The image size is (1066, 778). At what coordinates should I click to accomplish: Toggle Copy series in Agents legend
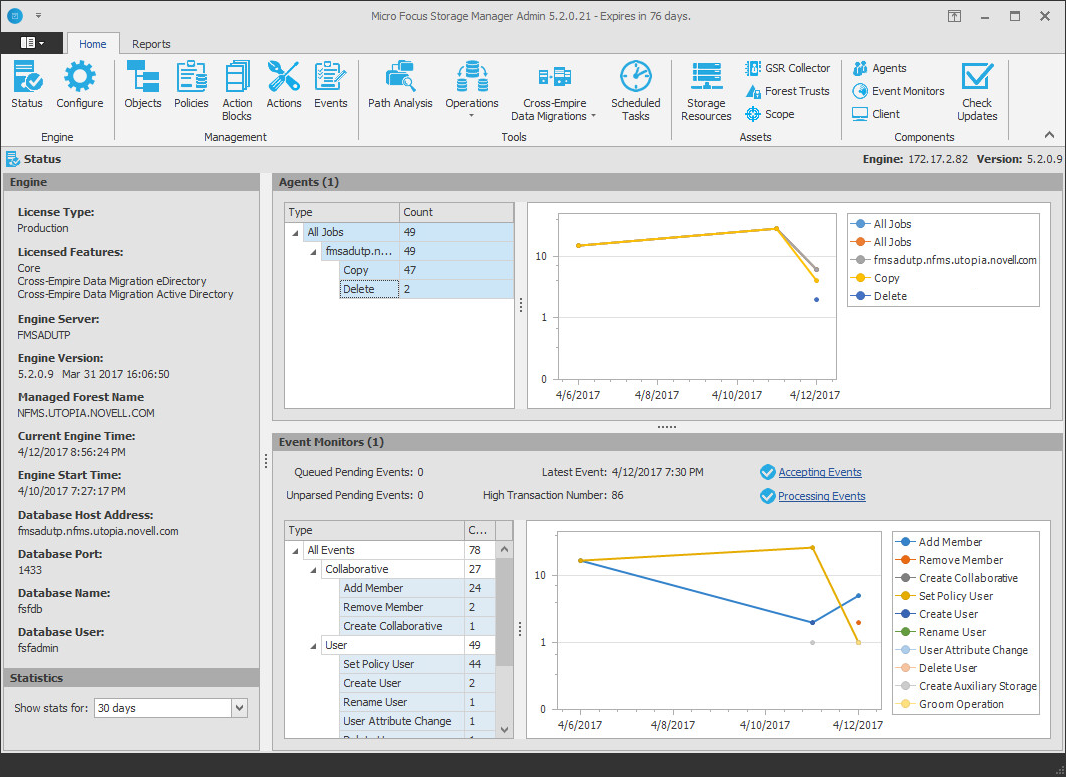point(877,278)
